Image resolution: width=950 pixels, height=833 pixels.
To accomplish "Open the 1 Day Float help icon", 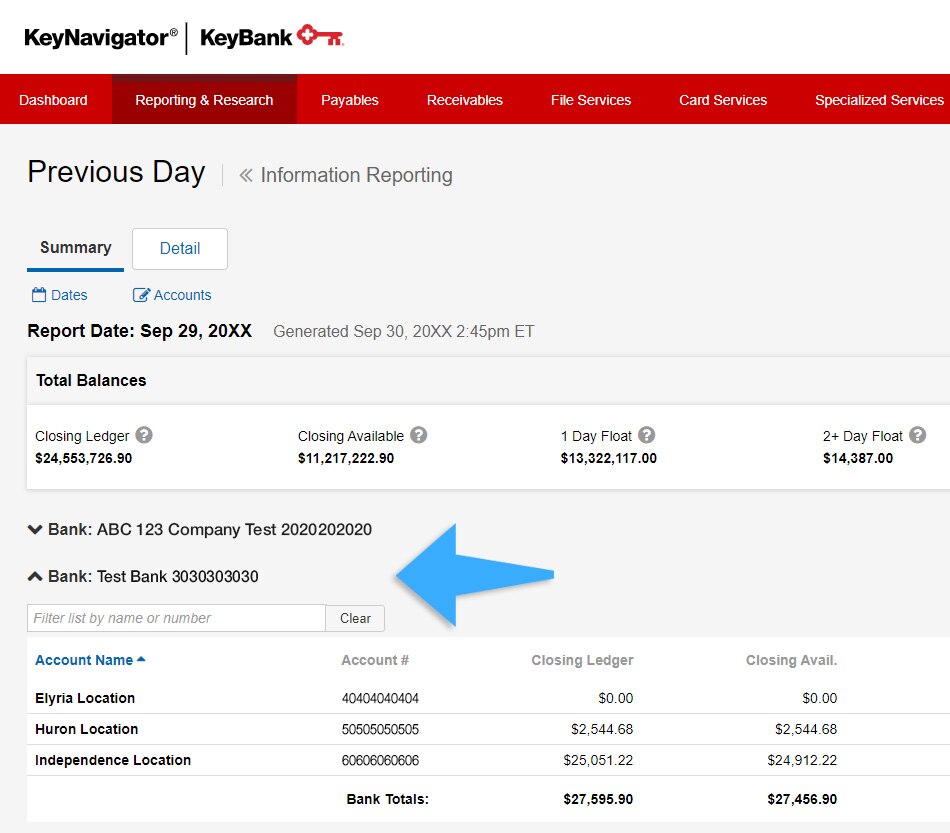I will tap(647, 436).
